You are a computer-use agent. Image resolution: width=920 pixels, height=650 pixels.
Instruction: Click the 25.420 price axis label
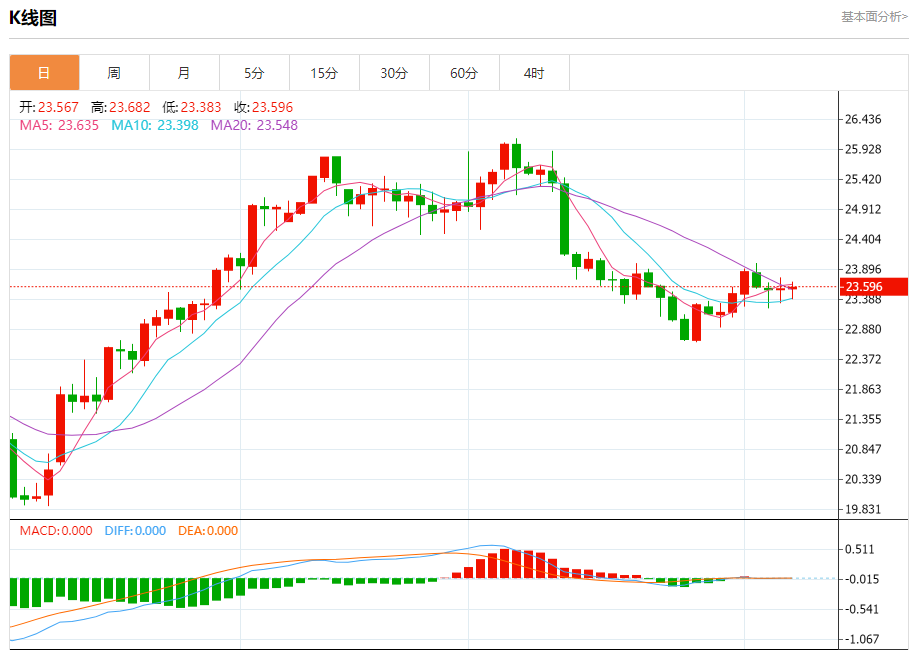click(862, 180)
